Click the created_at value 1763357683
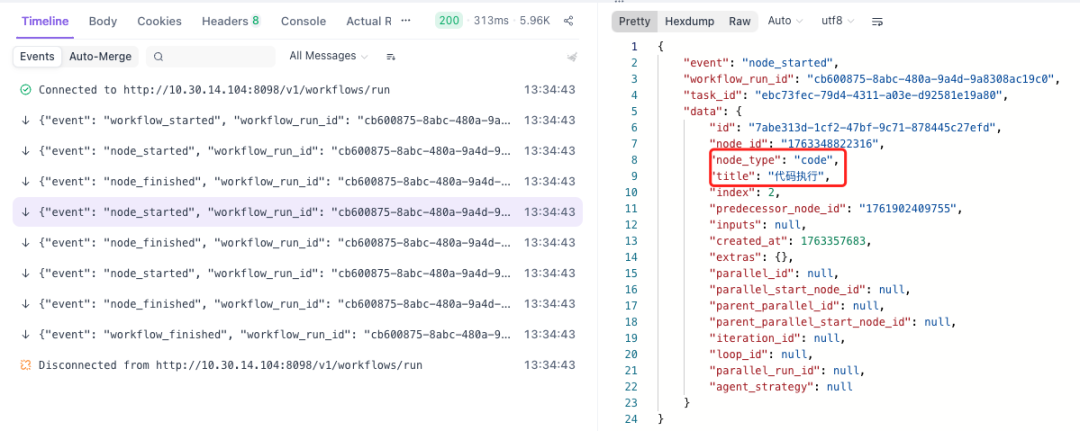The height and width of the screenshot is (431, 1080). coord(833,240)
